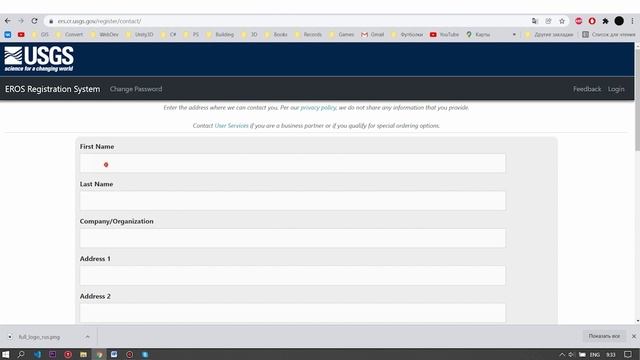Open the notification center icon

(x=628, y=354)
